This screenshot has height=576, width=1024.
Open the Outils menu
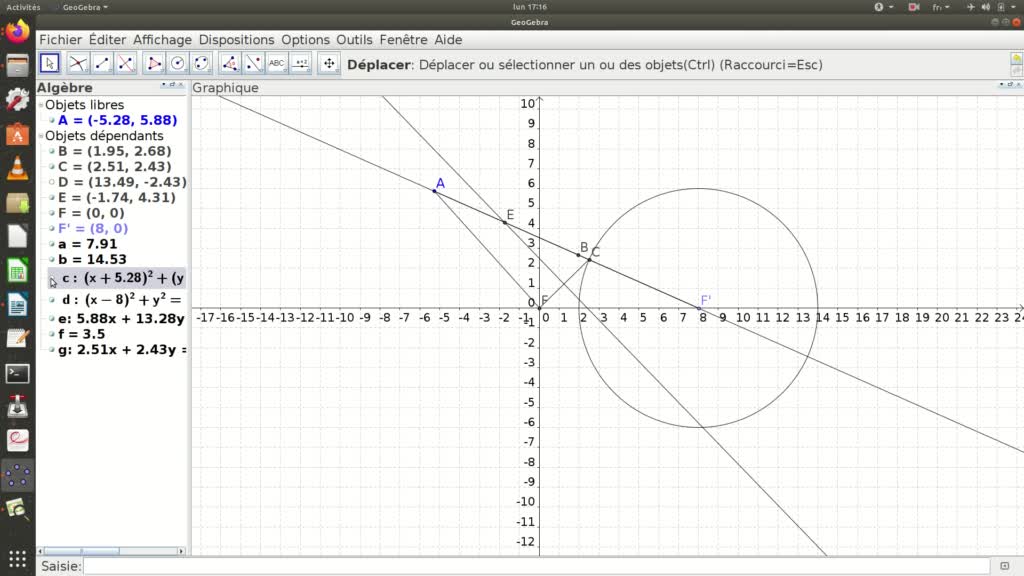click(354, 40)
